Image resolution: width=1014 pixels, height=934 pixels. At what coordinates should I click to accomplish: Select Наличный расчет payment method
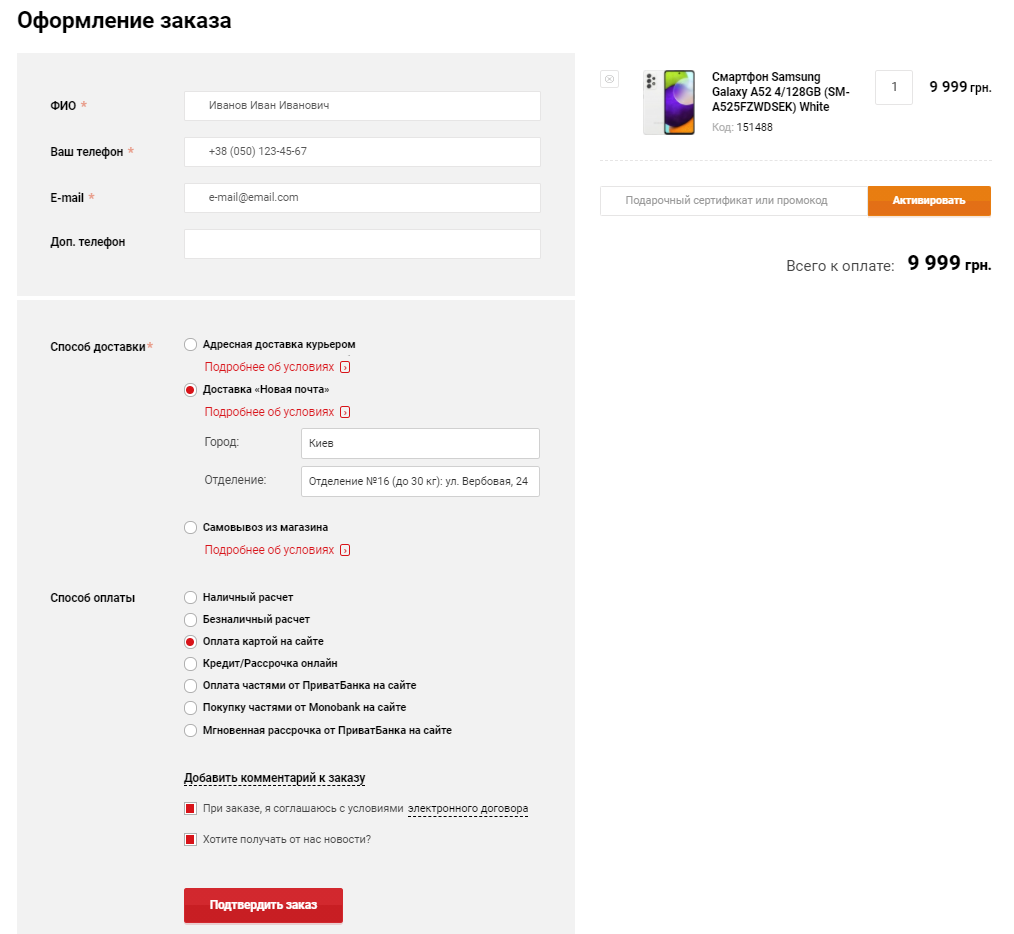[191, 597]
